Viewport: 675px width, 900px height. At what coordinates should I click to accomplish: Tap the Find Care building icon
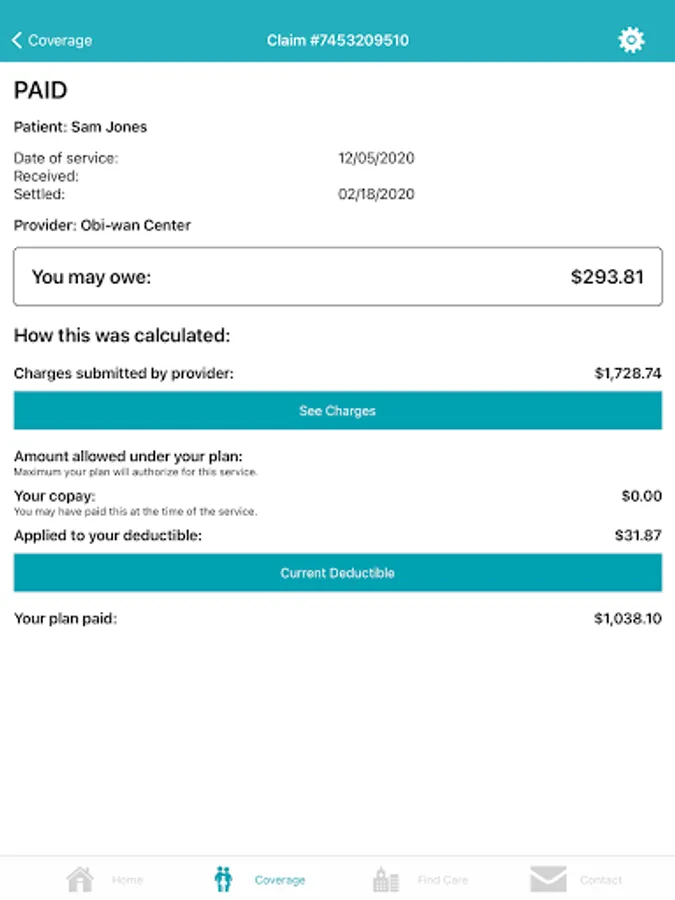pos(386,879)
